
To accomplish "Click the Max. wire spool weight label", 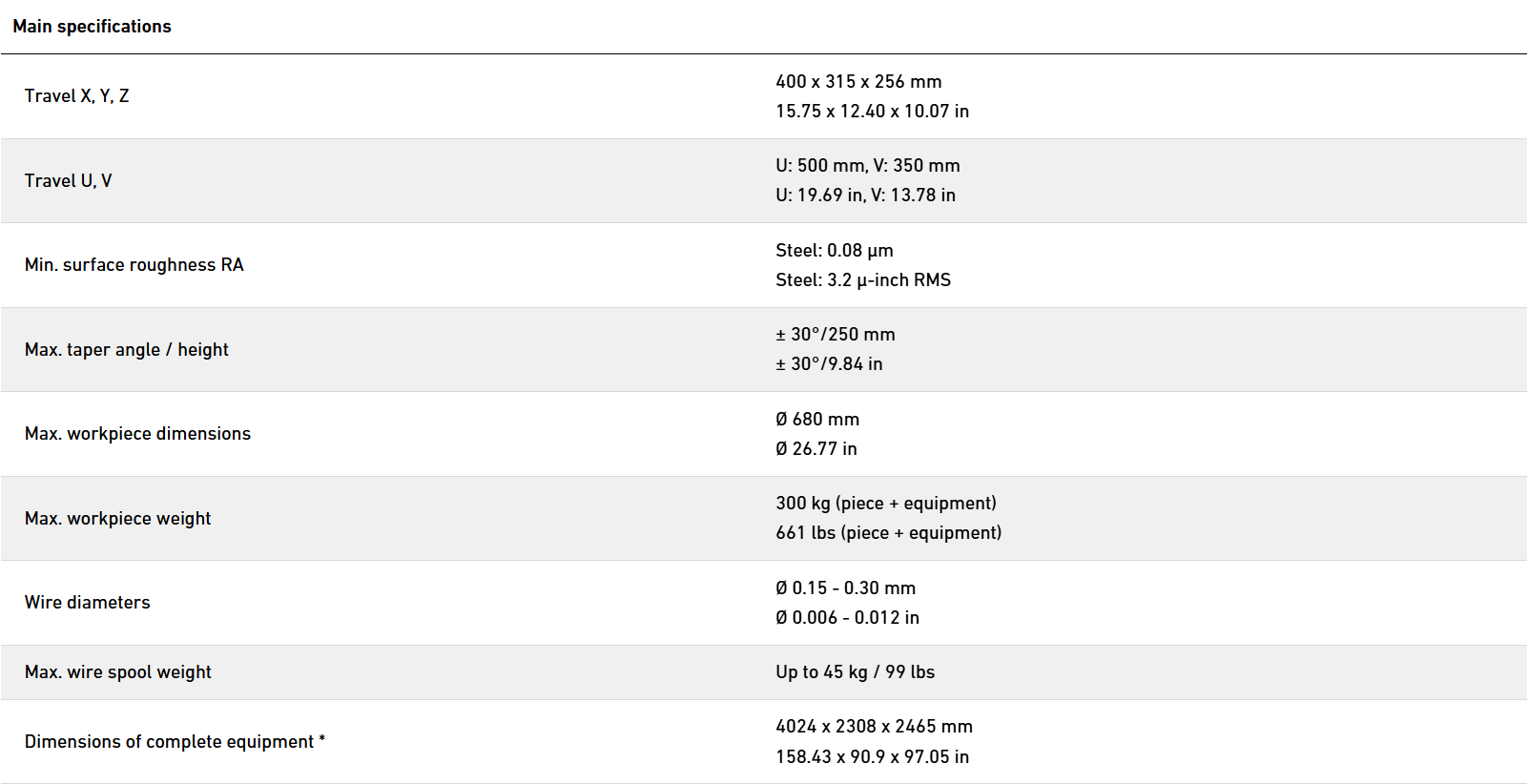I will pyautogui.click(x=117, y=672).
